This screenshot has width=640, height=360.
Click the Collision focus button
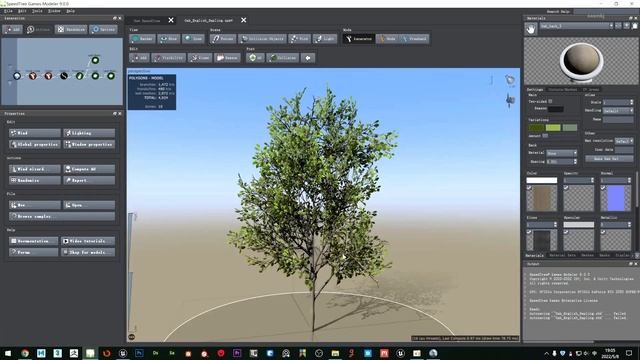click(x=283, y=58)
